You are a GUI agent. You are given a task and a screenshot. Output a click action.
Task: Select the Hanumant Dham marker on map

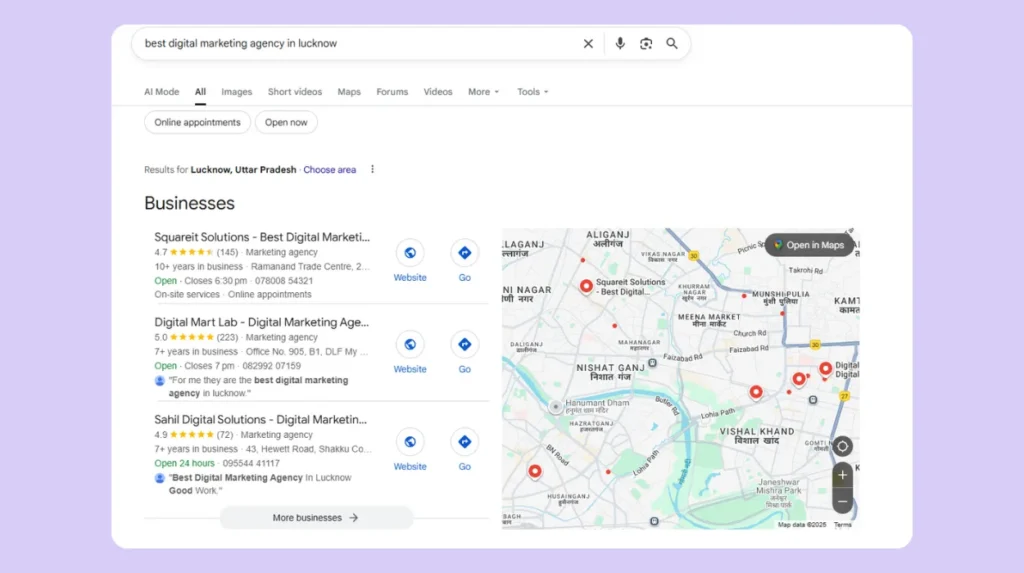555,407
